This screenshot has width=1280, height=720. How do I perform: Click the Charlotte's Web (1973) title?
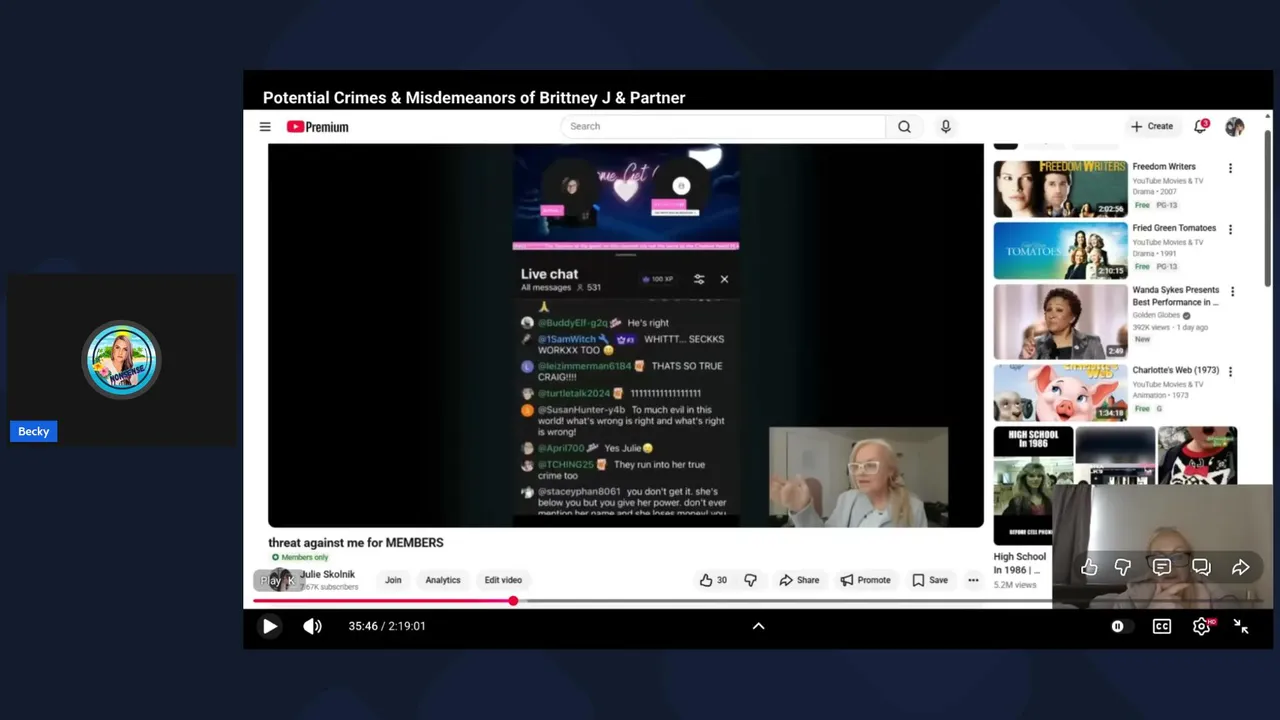point(1175,370)
